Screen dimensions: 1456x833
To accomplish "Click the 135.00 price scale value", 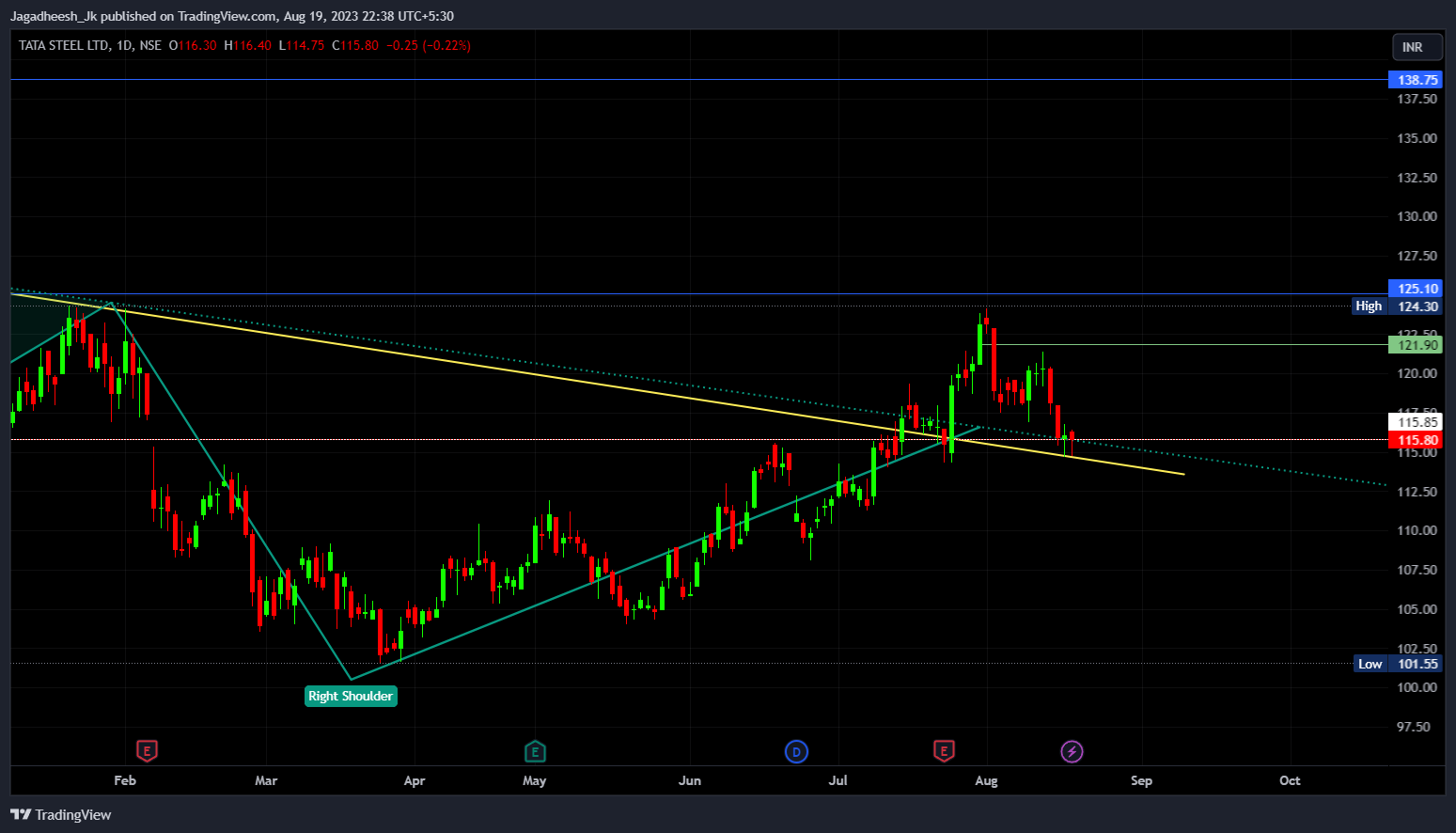I will [1417, 138].
